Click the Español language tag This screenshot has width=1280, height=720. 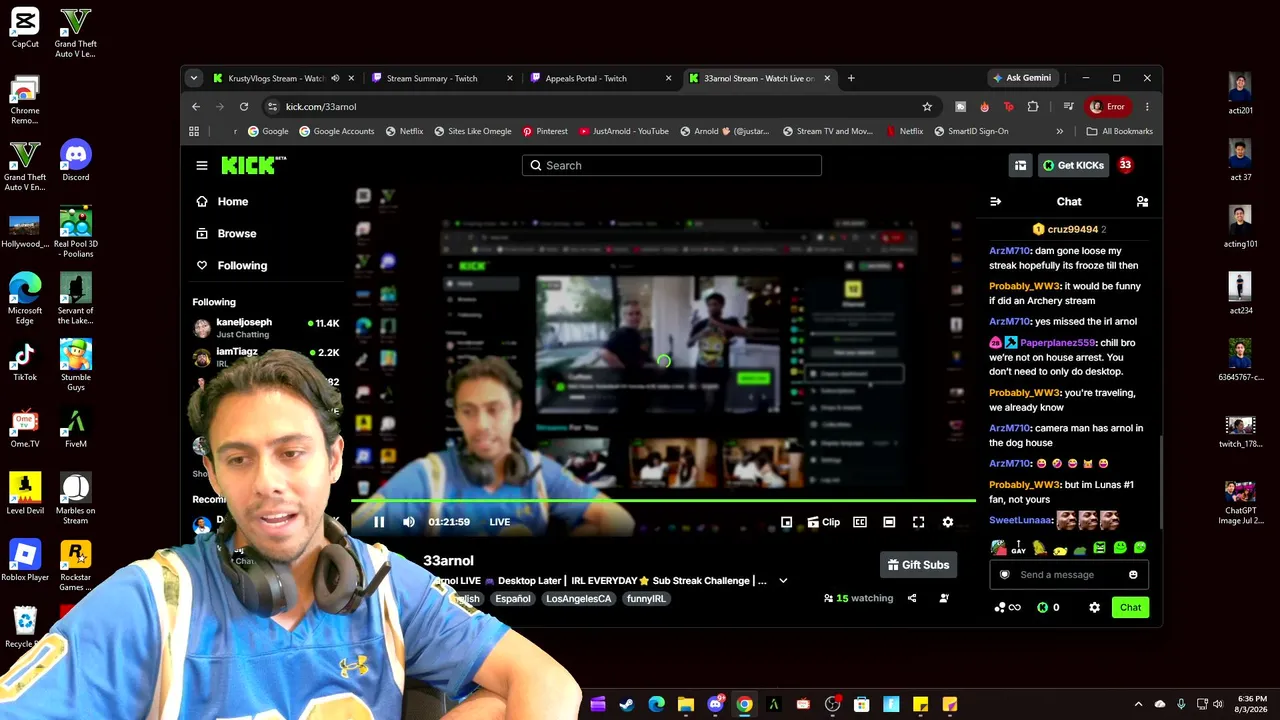pyautogui.click(x=513, y=599)
